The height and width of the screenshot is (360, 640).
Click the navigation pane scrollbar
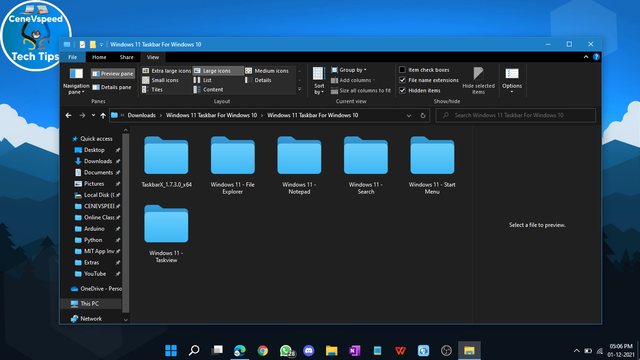(126, 223)
